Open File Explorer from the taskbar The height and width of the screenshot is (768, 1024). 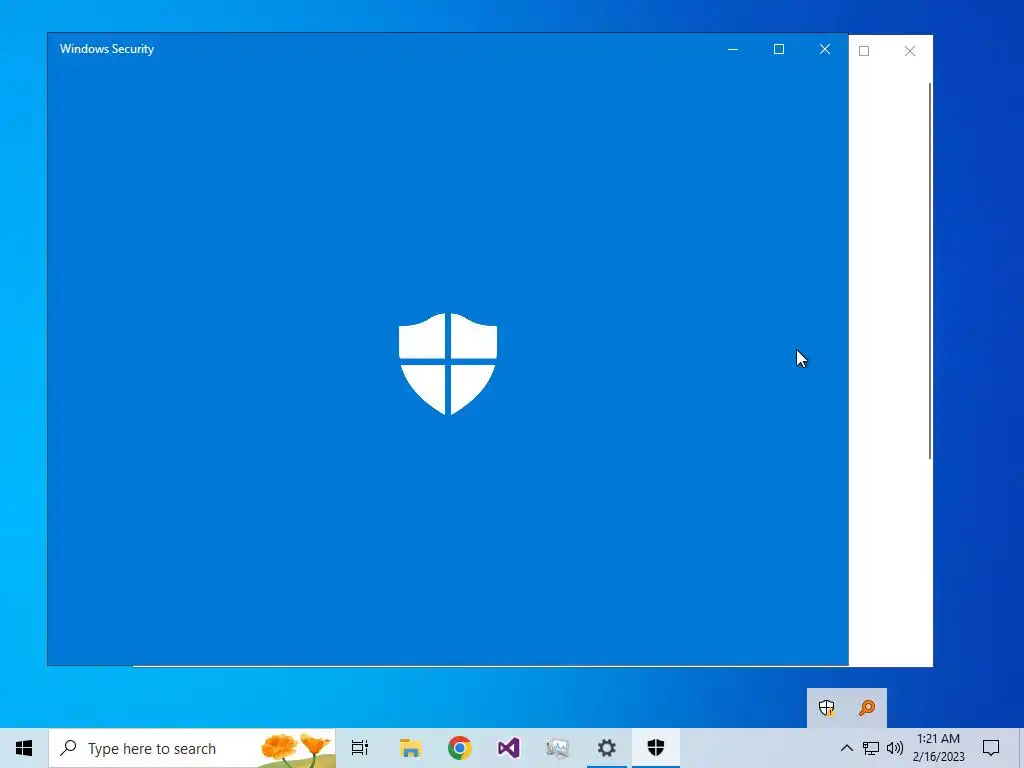(410, 748)
